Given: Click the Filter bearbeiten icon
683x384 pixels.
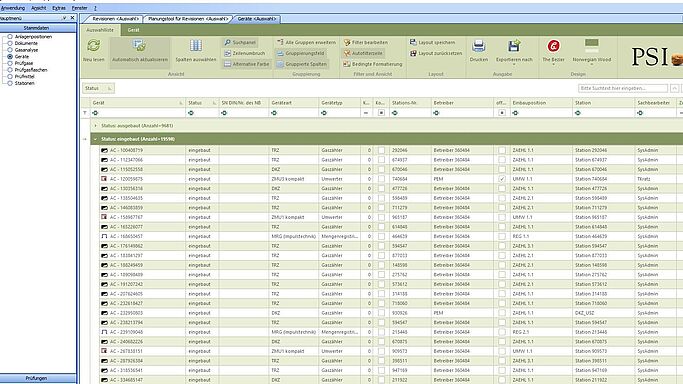Looking at the screenshot, I should tap(347, 42).
